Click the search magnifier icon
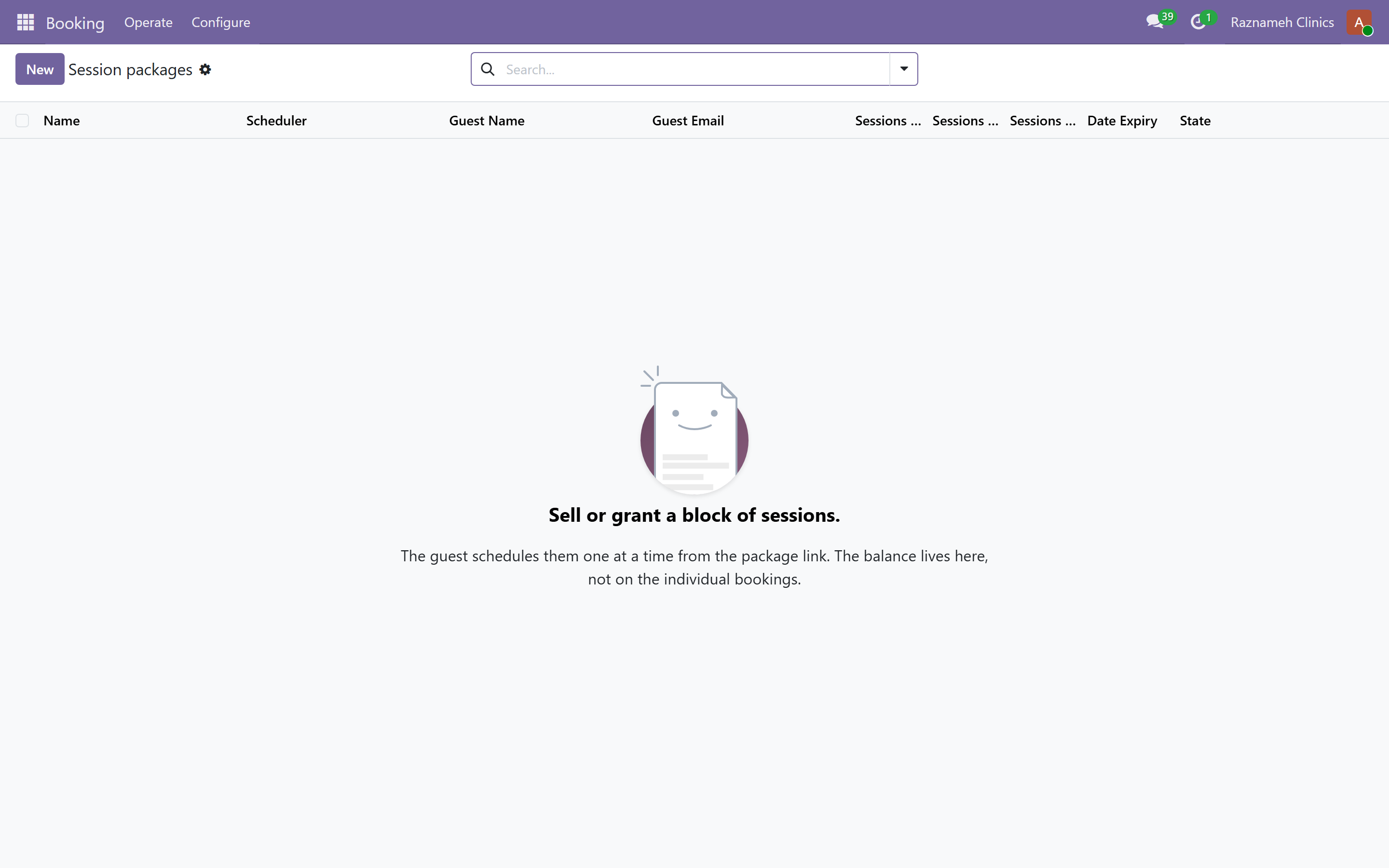 (x=487, y=69)
